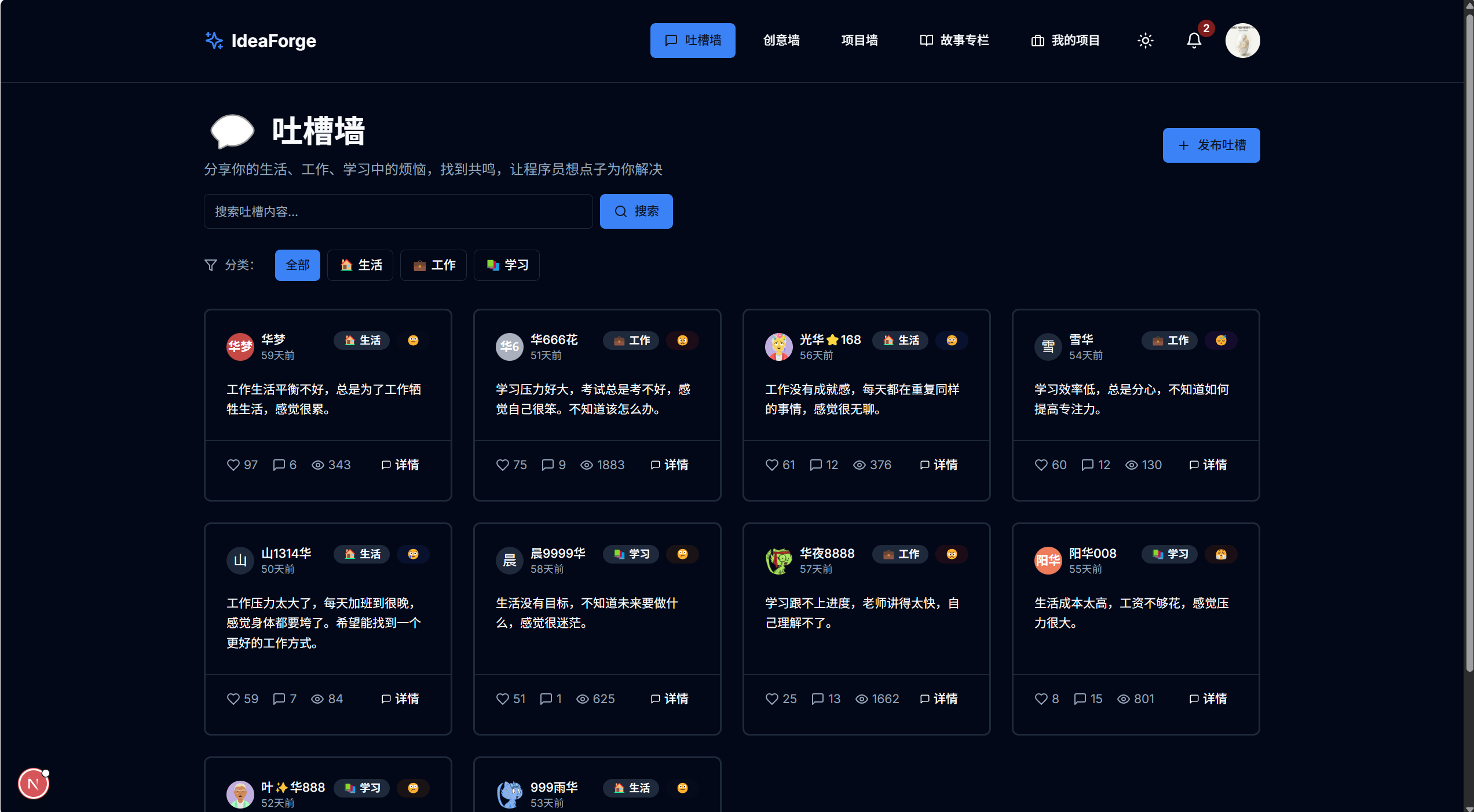This screenshot has width=1474, height=812.
Task: Select the 学习 category filter
Action: click(506, 265)
